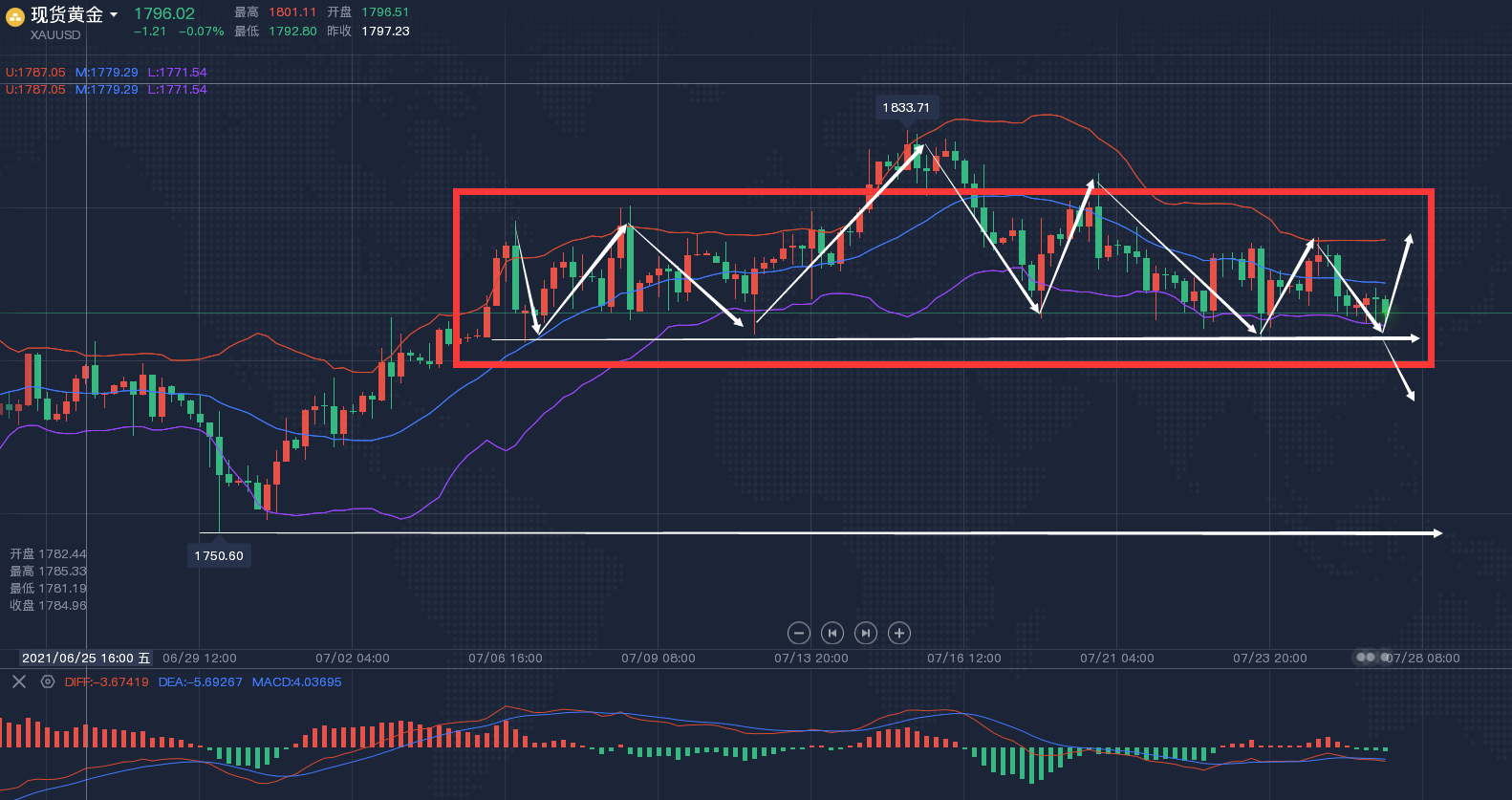Open the 现货黄金 instrument dropdown arrow
This screenshot has width=1512, height=800.
pyautogui.click(x=114, y=15)
